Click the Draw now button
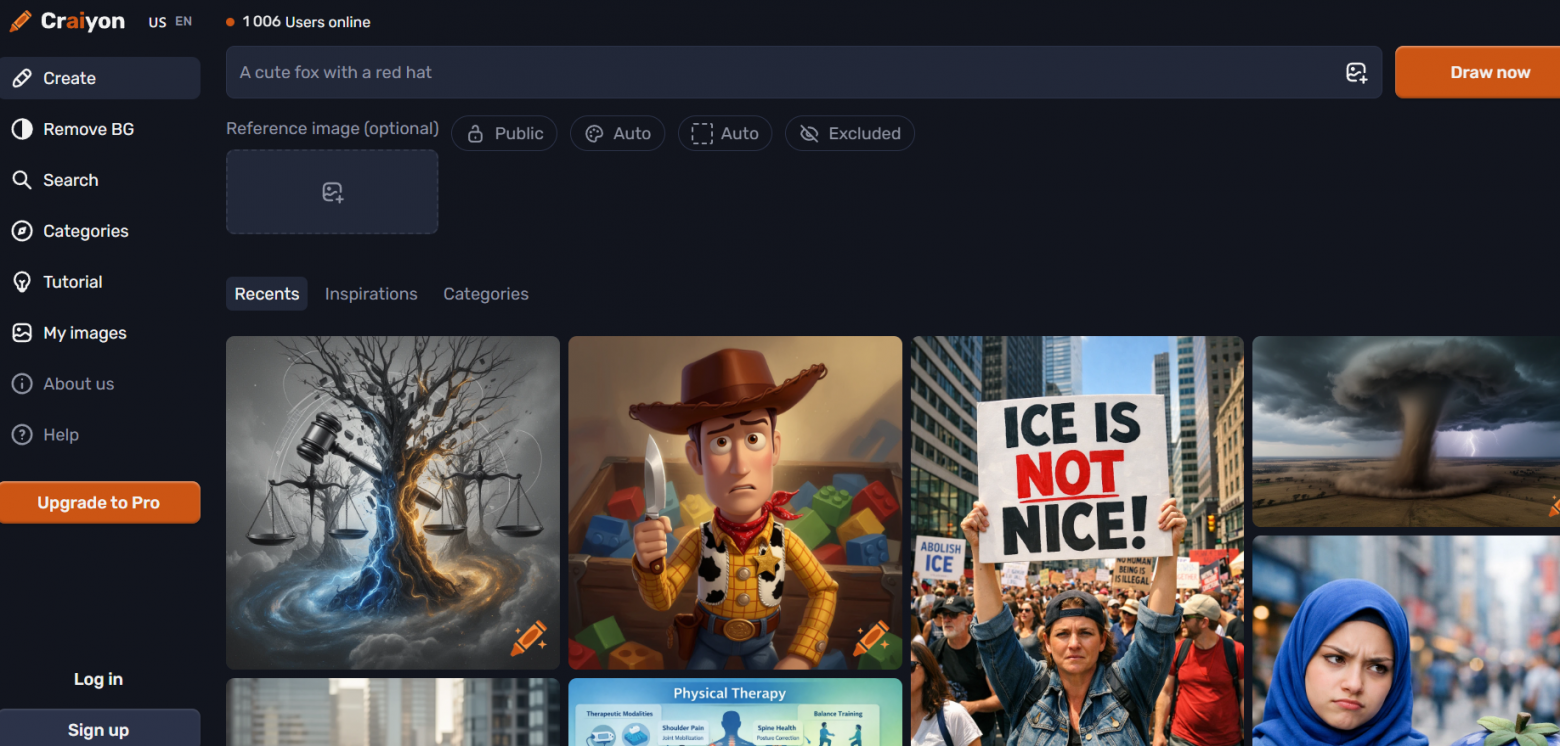The image size is (1560, 746). pyautogui.click(x=1478, y=72)
